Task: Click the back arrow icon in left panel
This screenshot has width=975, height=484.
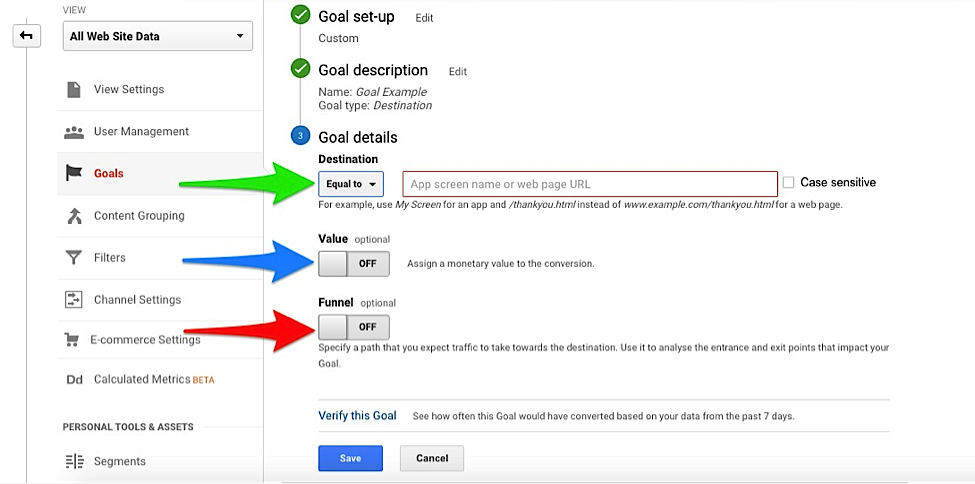Action: (27, 36)
